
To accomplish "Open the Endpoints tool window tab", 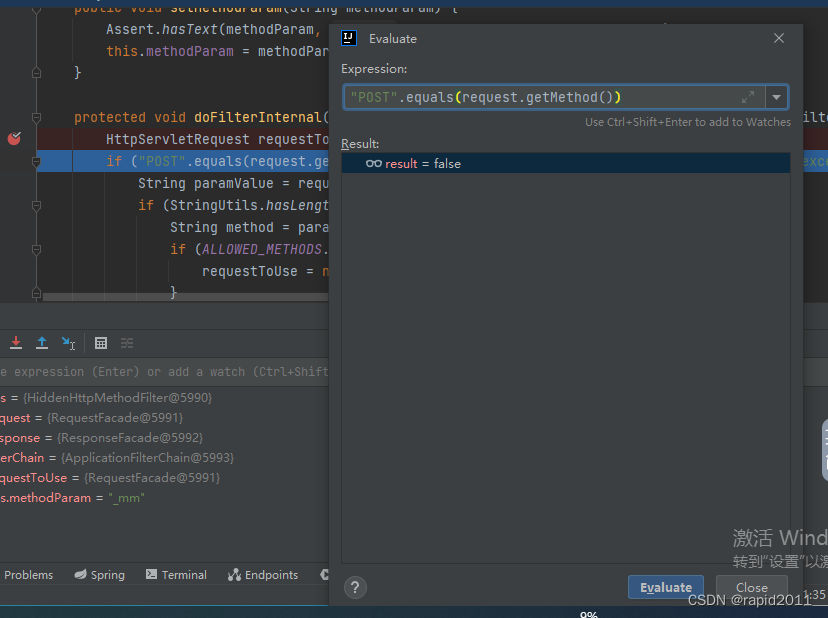I will [x=263, y=575].
